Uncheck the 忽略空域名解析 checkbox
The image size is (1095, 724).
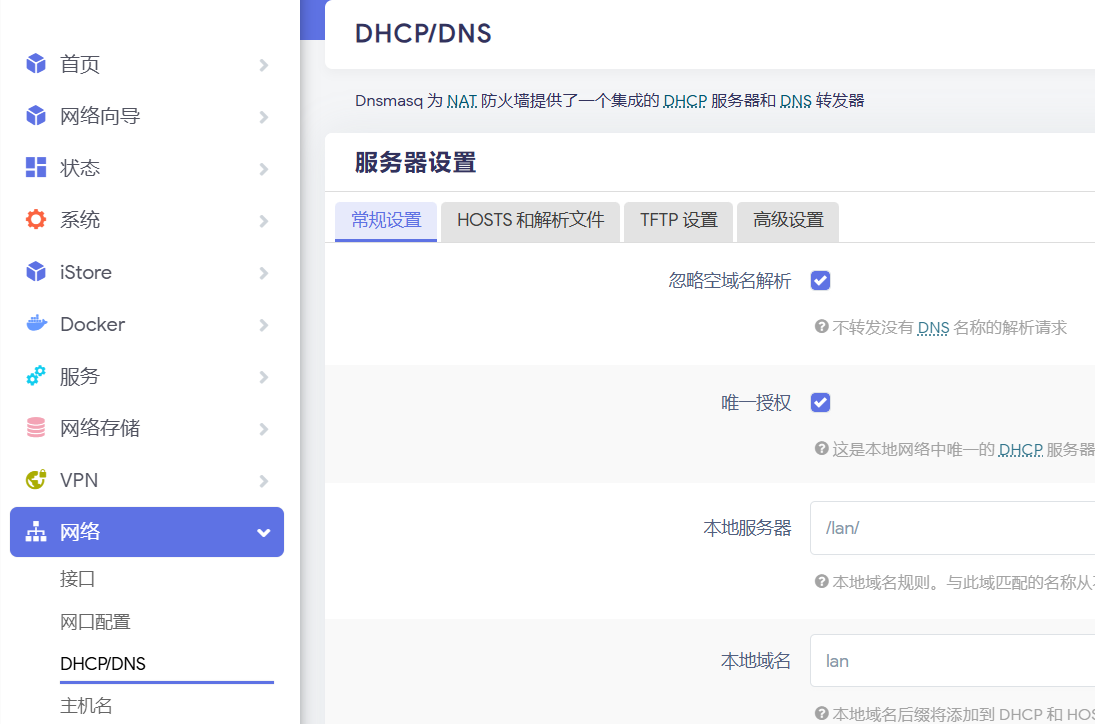(x=820, y=281)
